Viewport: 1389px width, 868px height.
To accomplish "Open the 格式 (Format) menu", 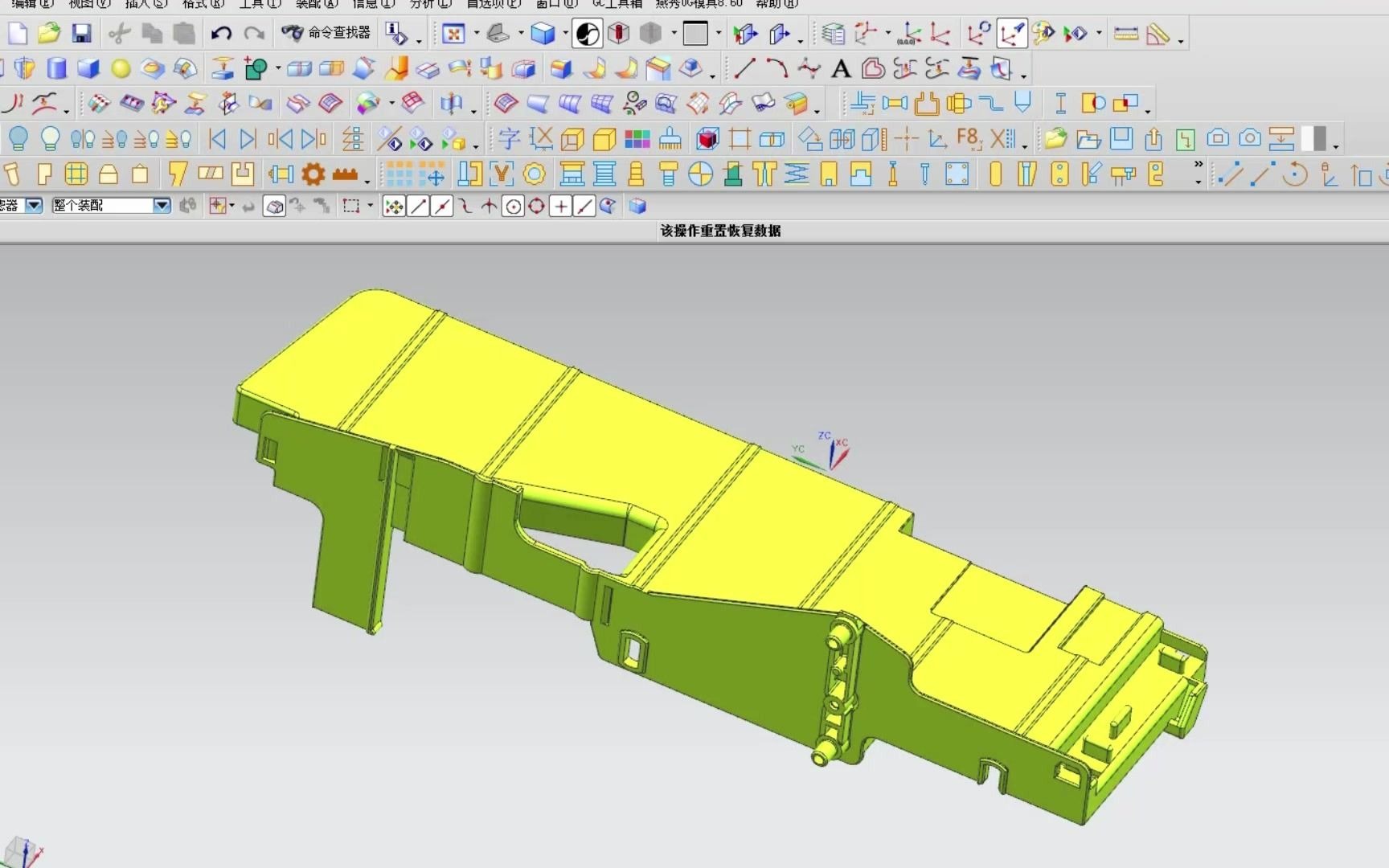I will [203, 4].
